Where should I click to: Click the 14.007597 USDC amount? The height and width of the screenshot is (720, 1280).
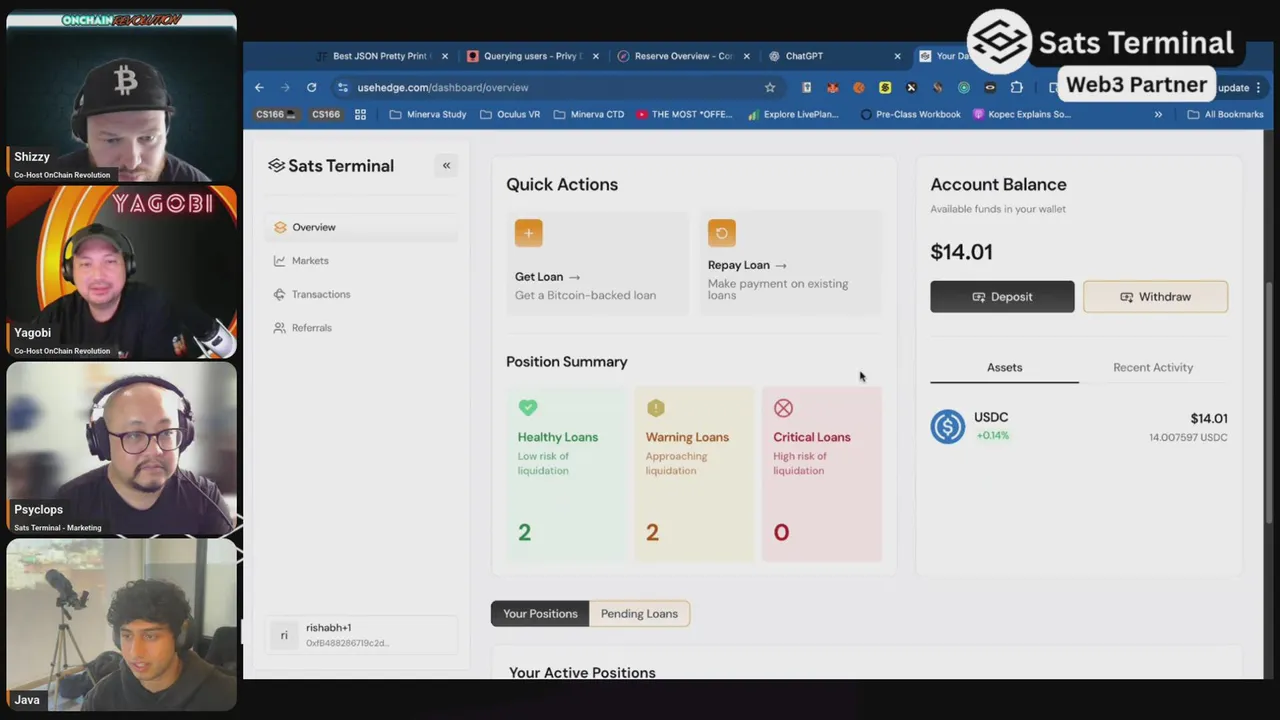(1188, 437)
